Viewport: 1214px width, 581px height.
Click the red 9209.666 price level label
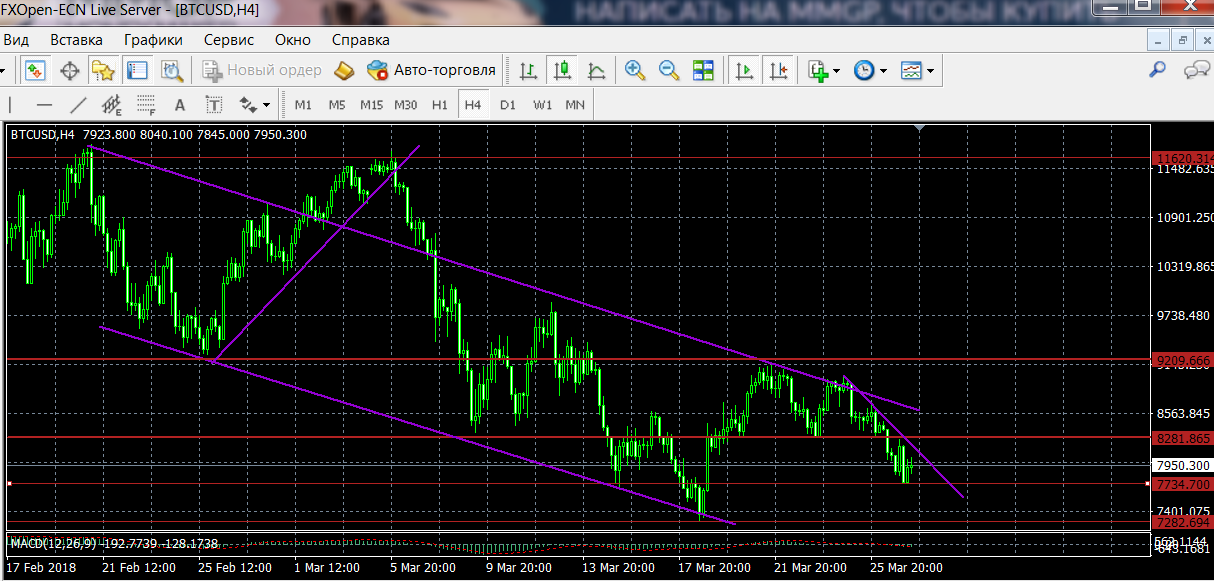point(1181,360)
